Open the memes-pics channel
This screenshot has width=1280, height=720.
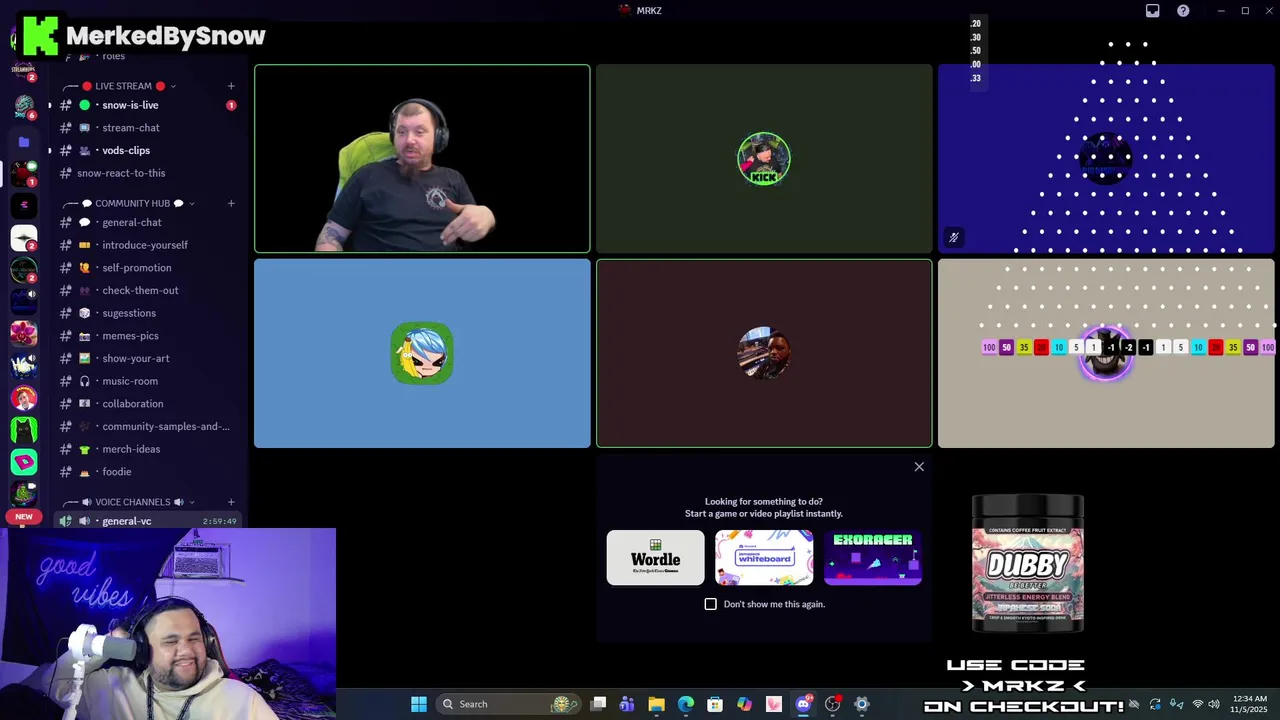point(147,336)
